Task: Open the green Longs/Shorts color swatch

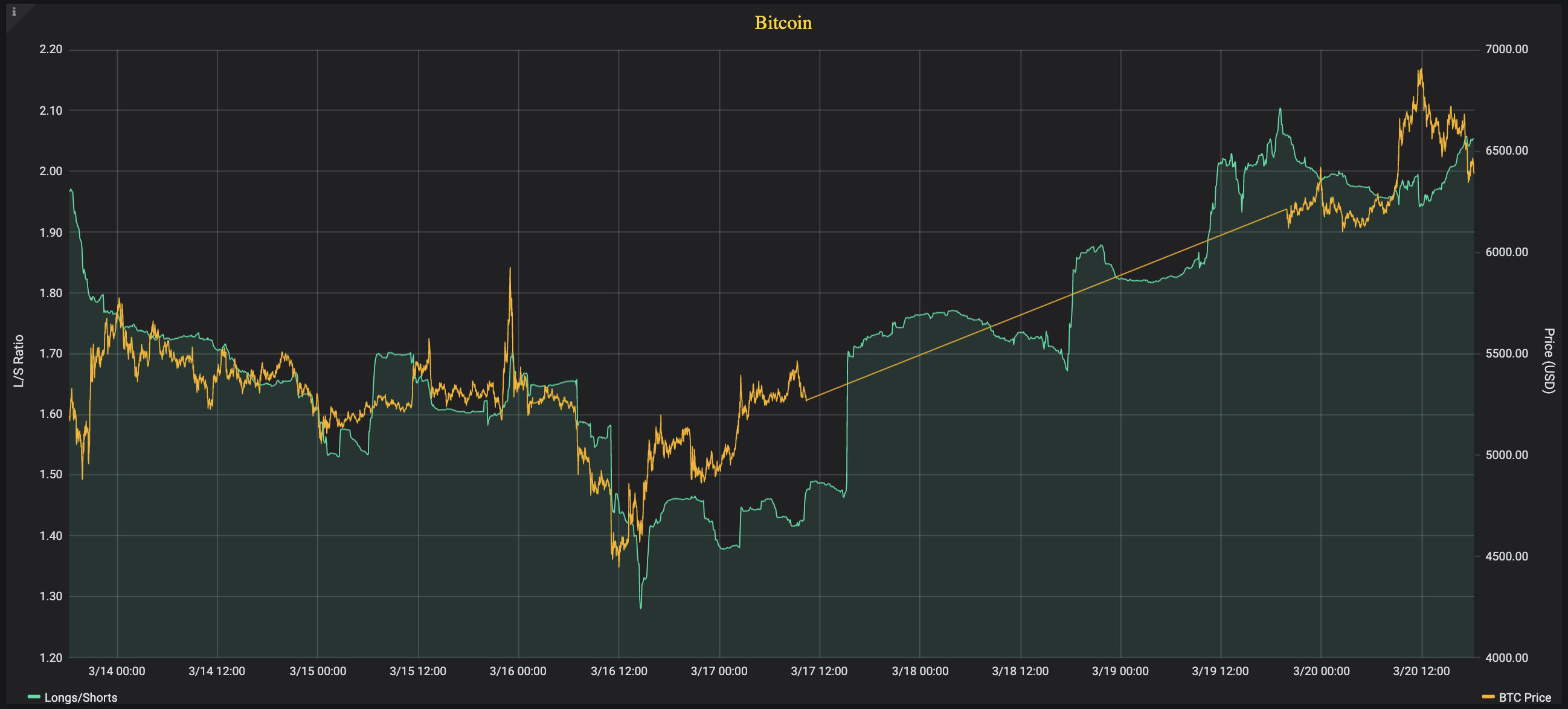Action: point(34,697)
